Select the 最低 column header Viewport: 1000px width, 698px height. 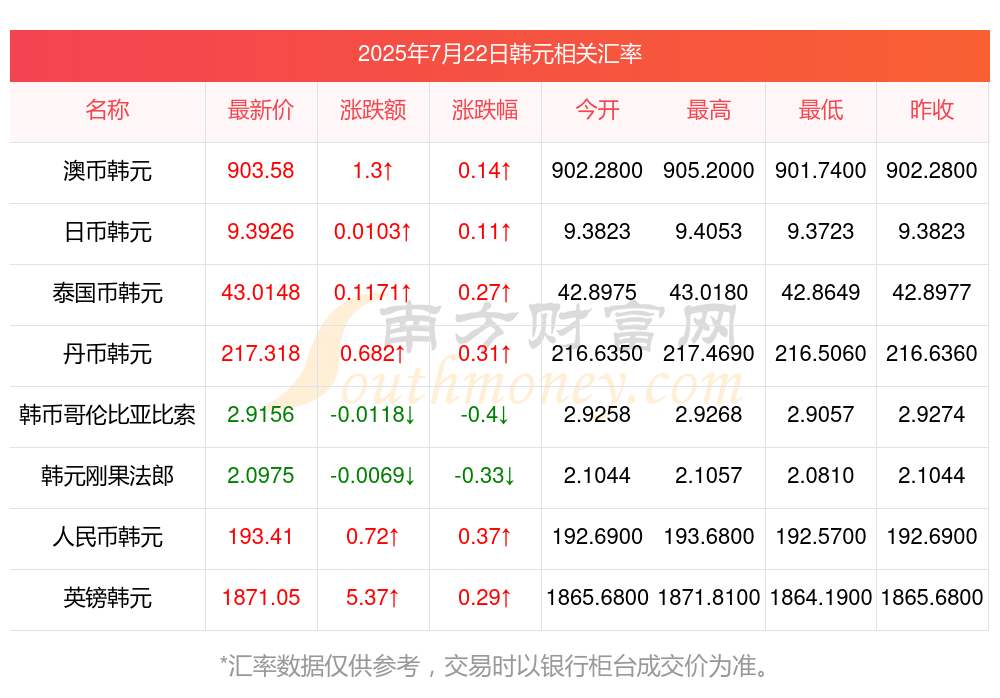(821, 110)
